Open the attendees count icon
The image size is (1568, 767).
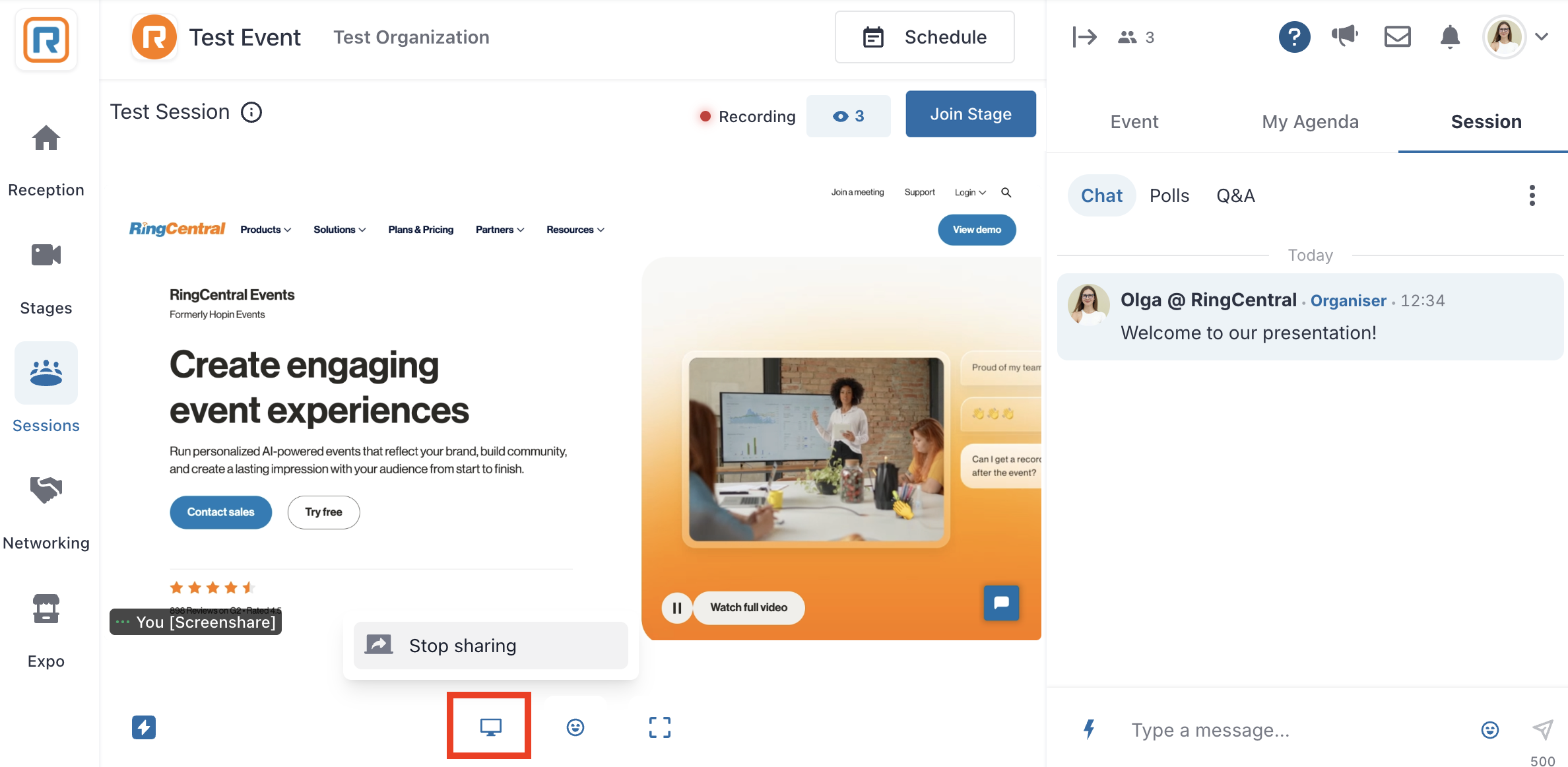click(x=1136, y=37)
